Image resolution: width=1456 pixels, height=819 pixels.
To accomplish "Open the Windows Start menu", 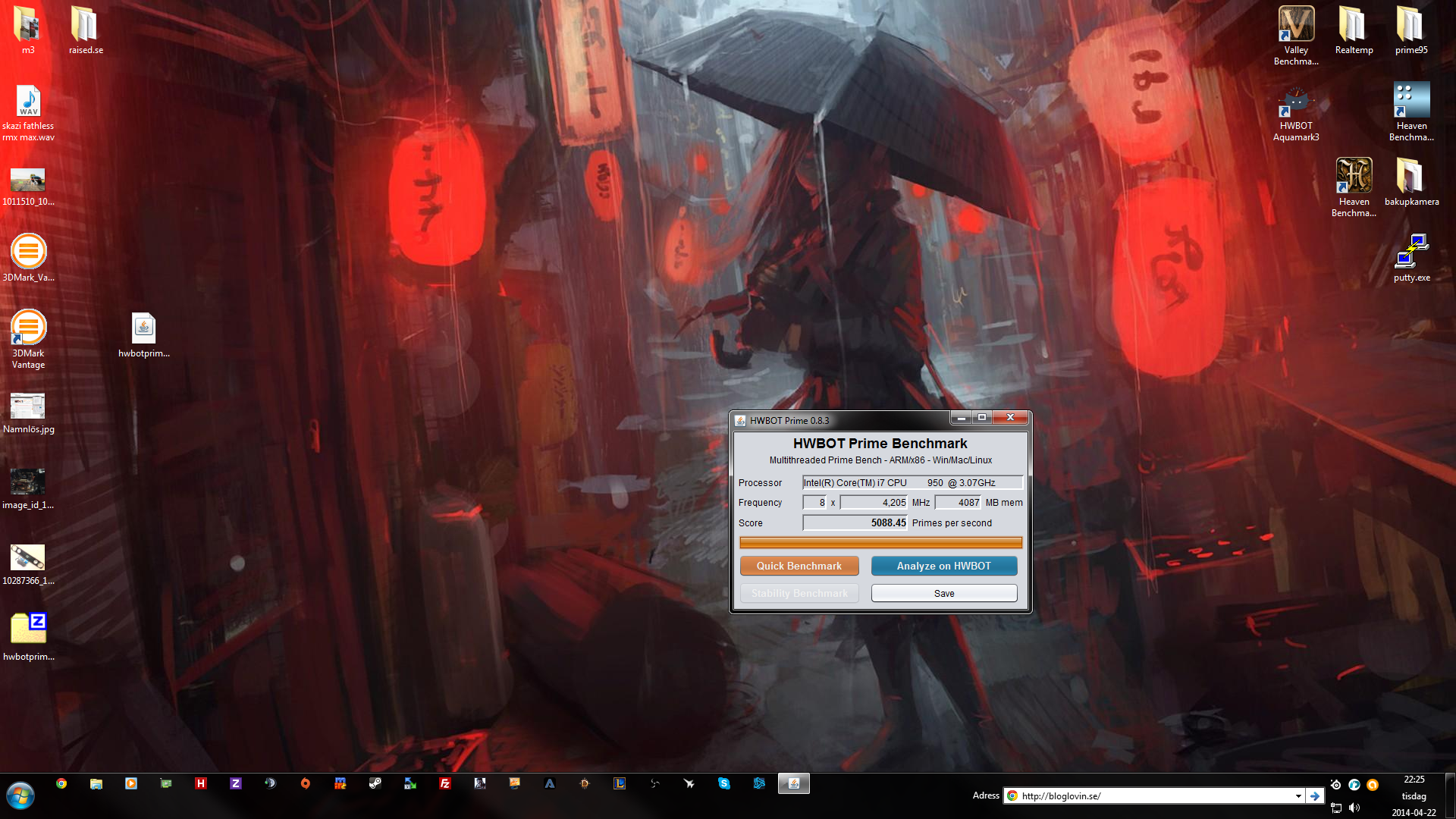I will pos(20,795).
